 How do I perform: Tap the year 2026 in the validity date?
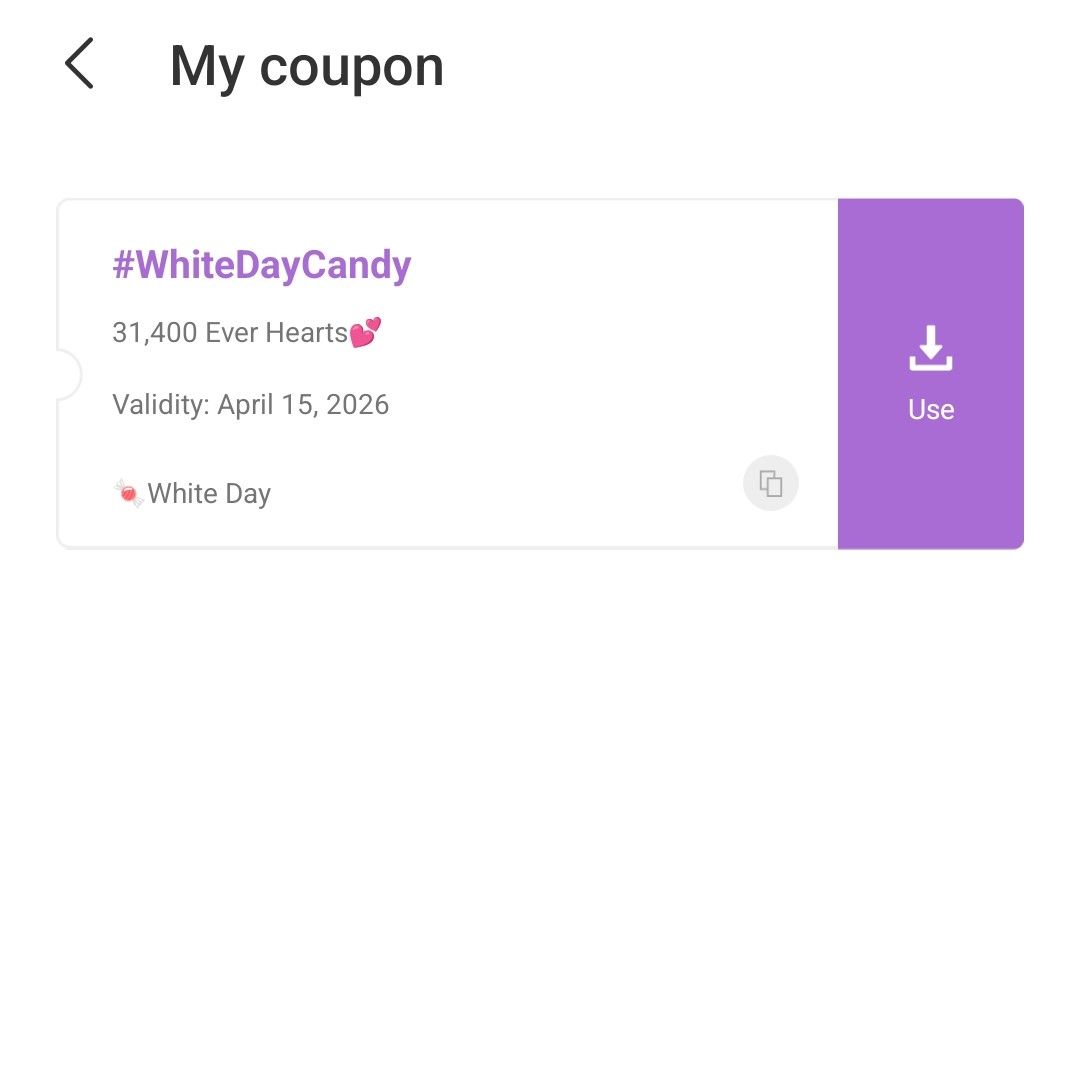coord(357,404)
